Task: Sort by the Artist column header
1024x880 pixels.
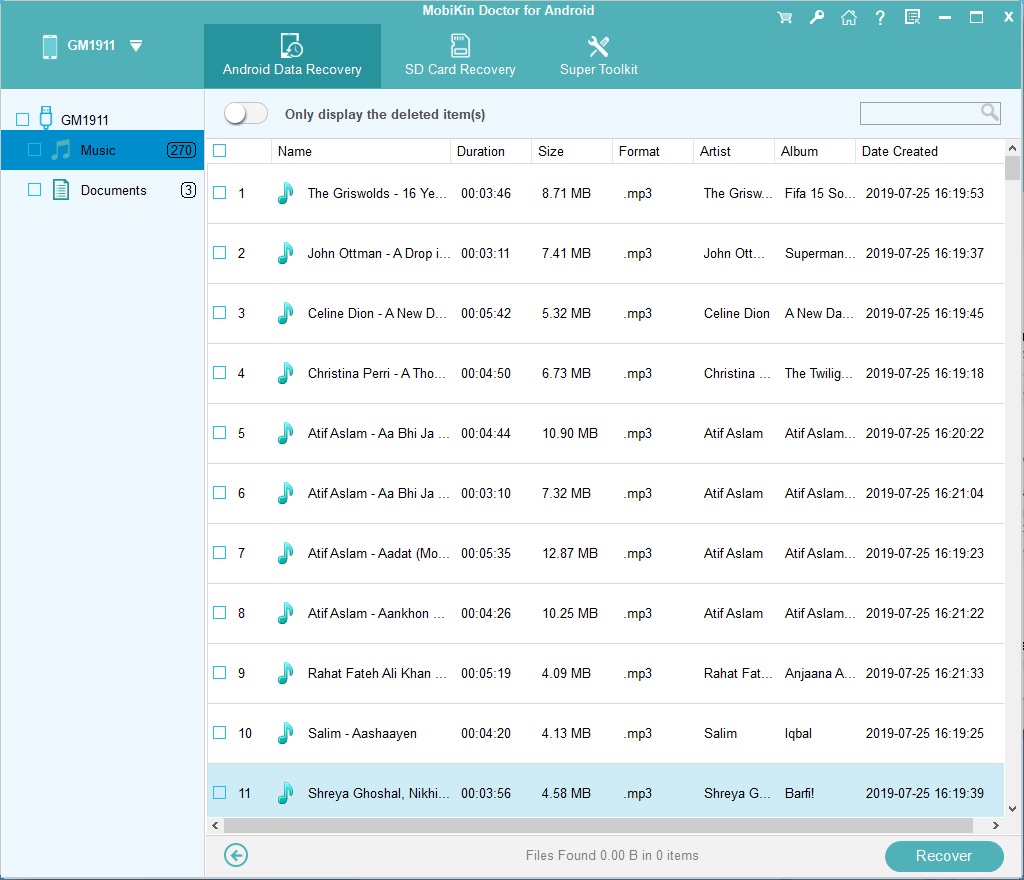Action: (x=733, y=151)
